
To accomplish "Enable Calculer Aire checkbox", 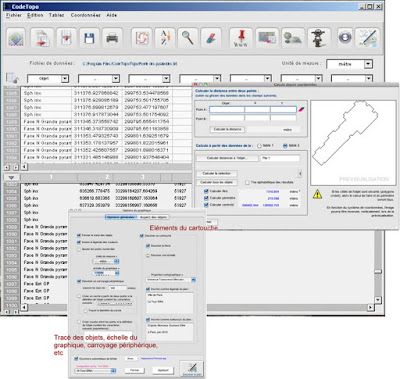I will (x=206, y=191).
